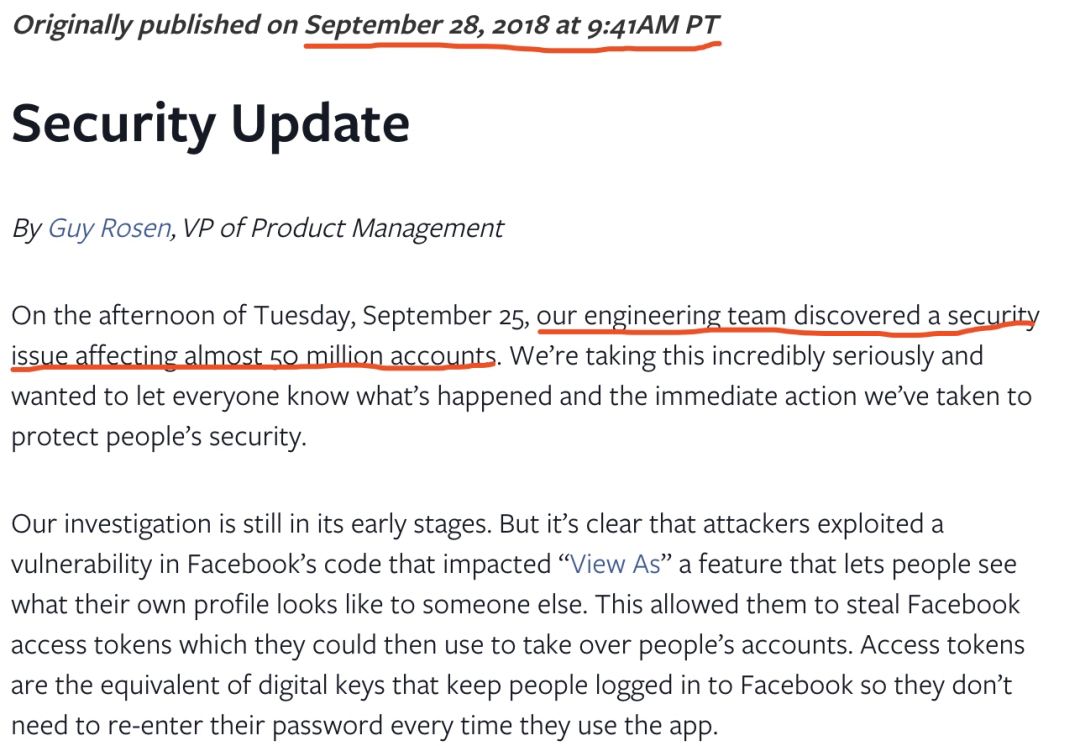This screenshot has width=1080, height=746.
Task: Click "VP of Product Management" in byline
Action: click(x=342, y=229)
